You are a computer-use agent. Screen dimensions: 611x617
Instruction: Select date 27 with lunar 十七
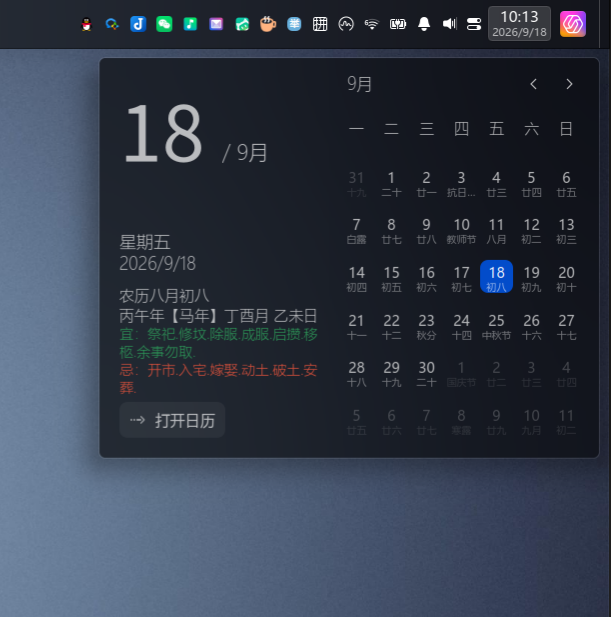point(567,327)
